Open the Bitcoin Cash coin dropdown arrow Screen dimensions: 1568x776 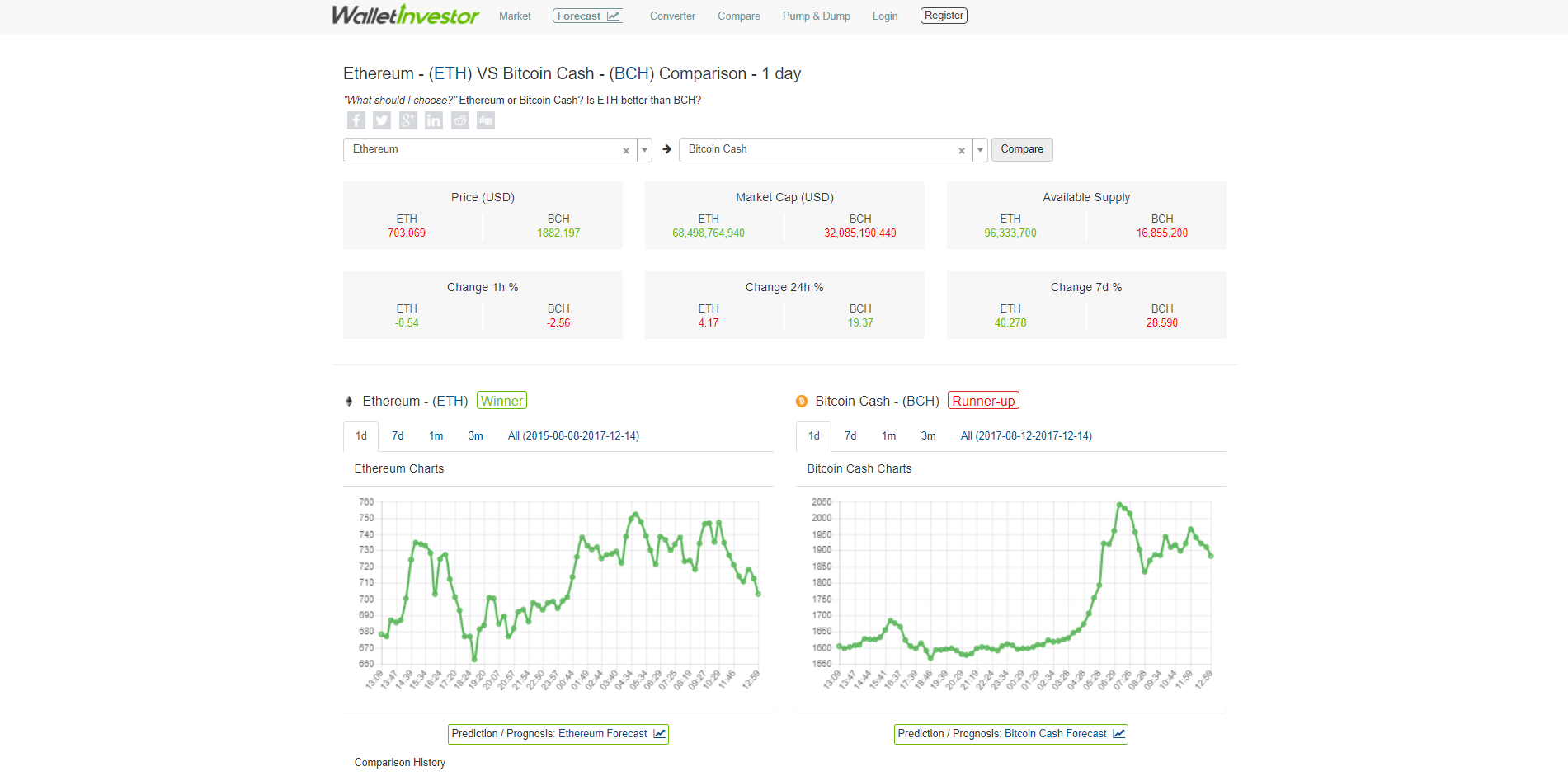point(981,150)
